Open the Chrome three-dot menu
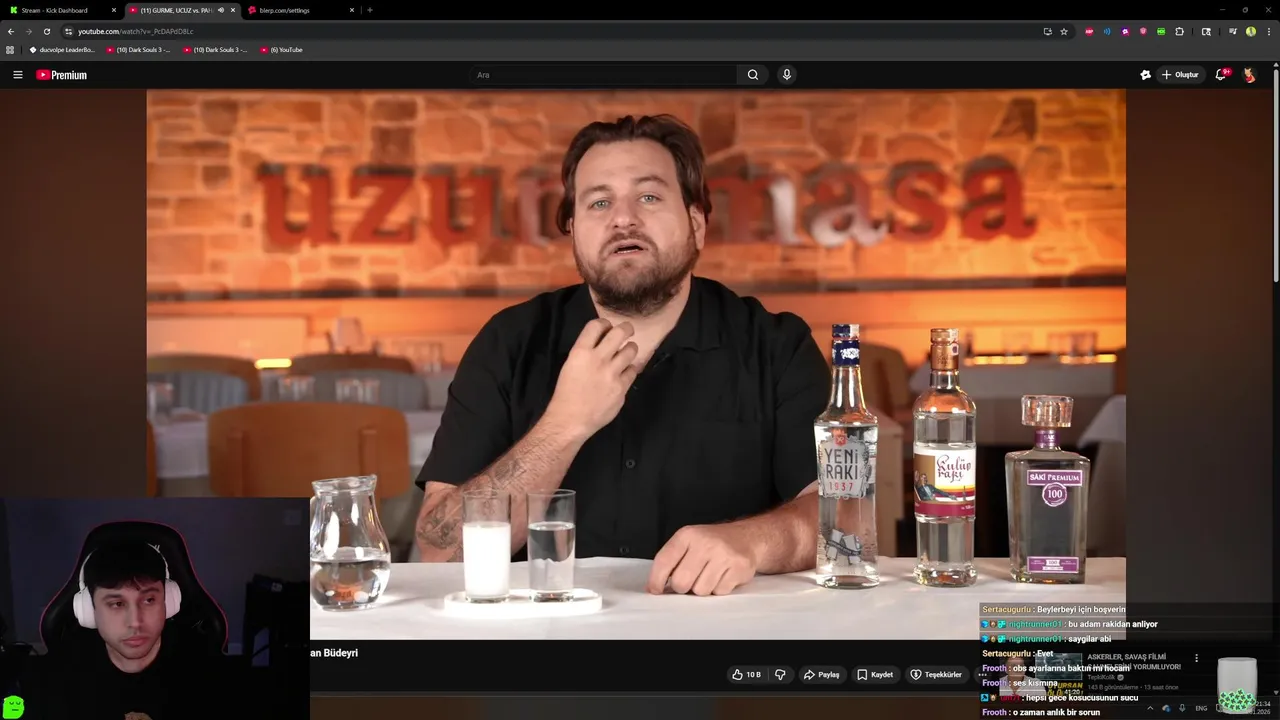 (1268, 31)
